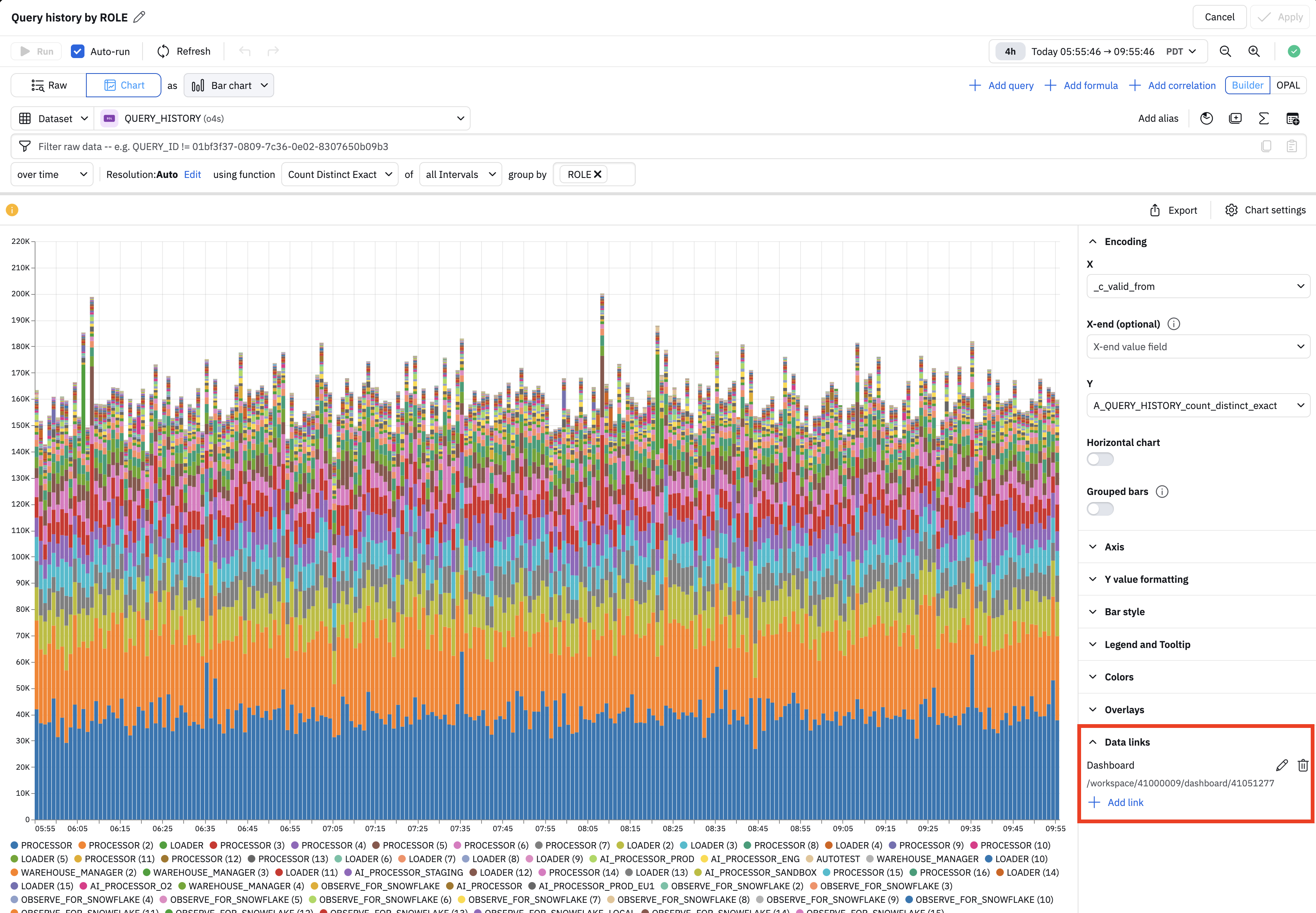Viewport: 1316px width, 913px height.
Task: Open the Bar chart type dropdown
Action: tap(229, 85)
